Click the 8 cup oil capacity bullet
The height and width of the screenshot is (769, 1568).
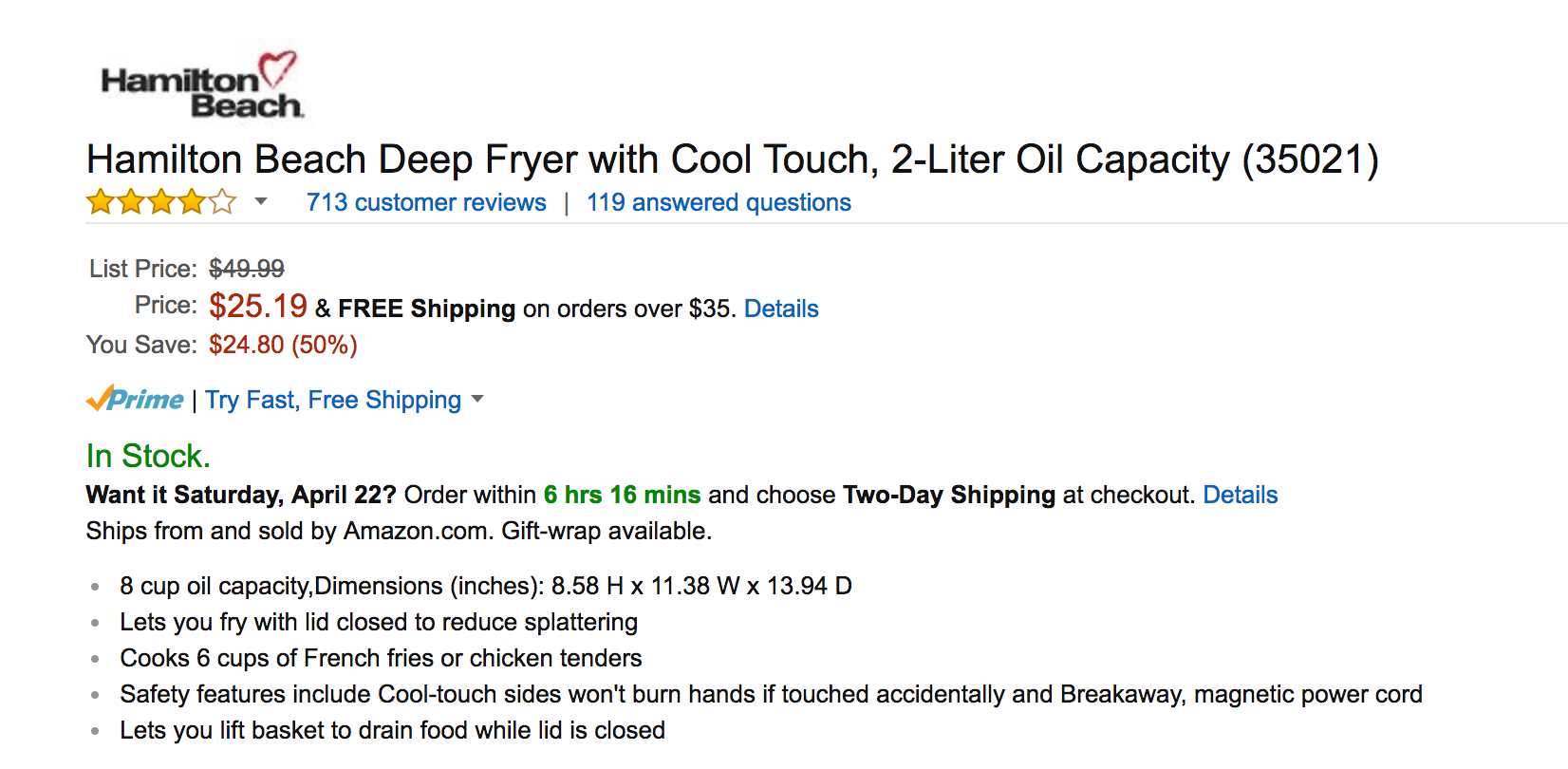click(x=485, y=586)
